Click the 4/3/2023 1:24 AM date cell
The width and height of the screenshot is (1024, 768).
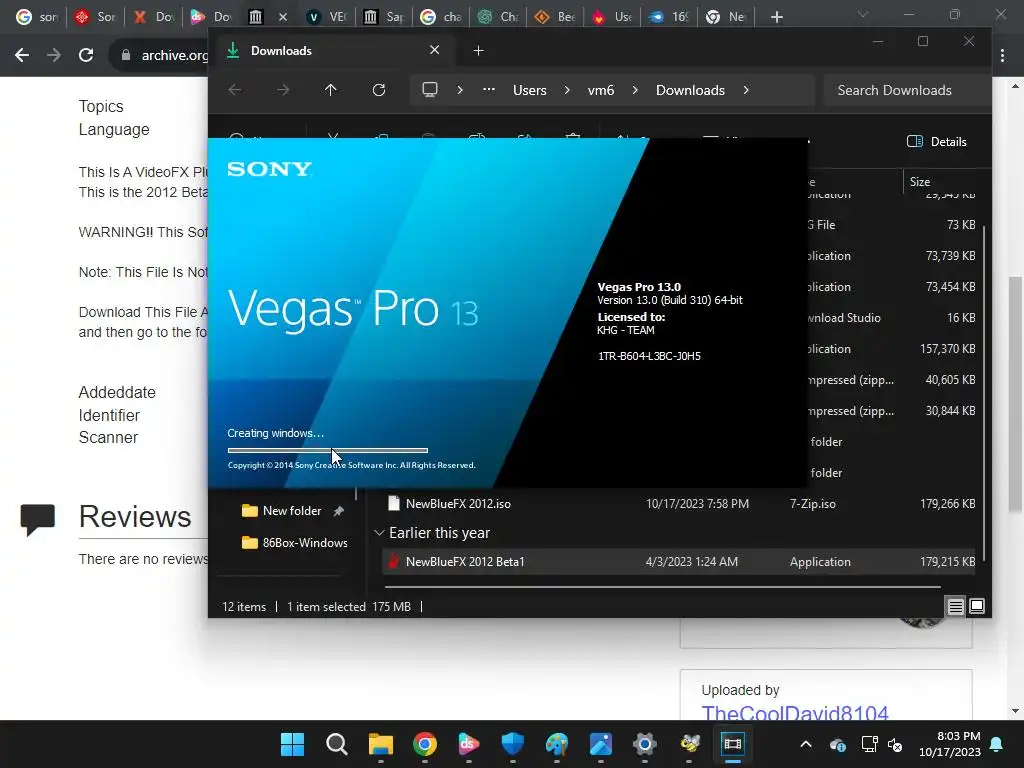(692, 562)
